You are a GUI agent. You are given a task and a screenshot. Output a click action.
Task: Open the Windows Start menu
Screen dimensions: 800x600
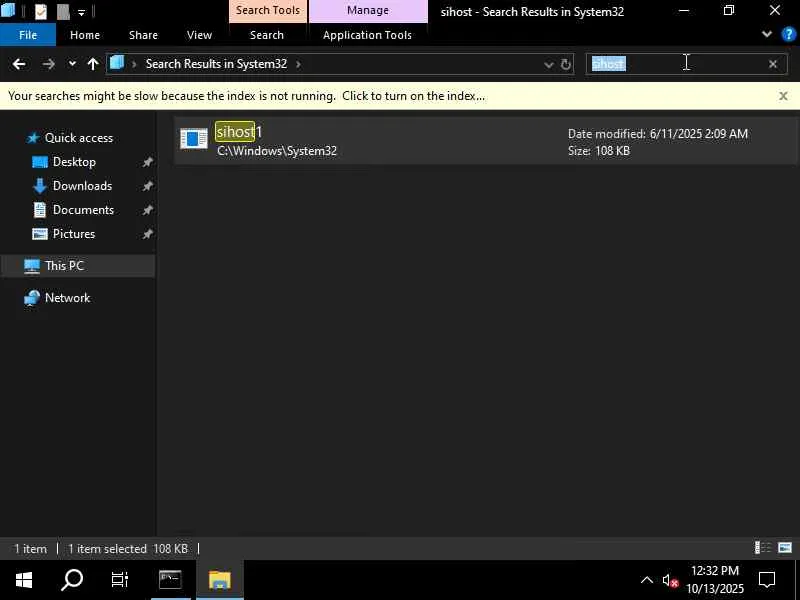pos(23,580)
